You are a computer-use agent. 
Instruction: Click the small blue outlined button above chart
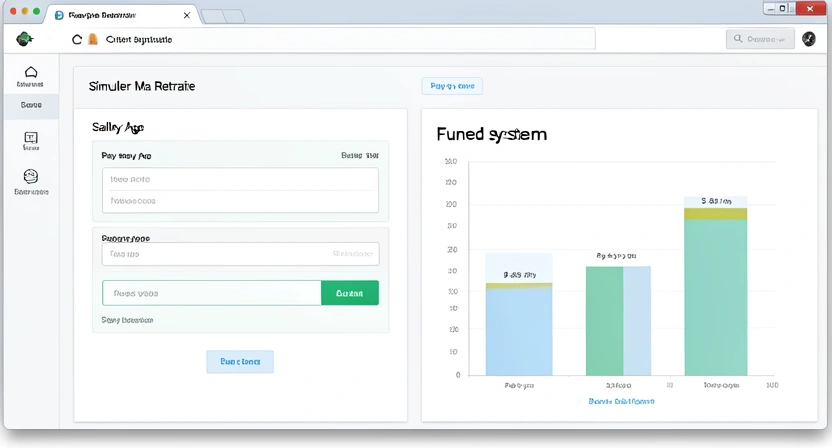(x=452, y=86)
